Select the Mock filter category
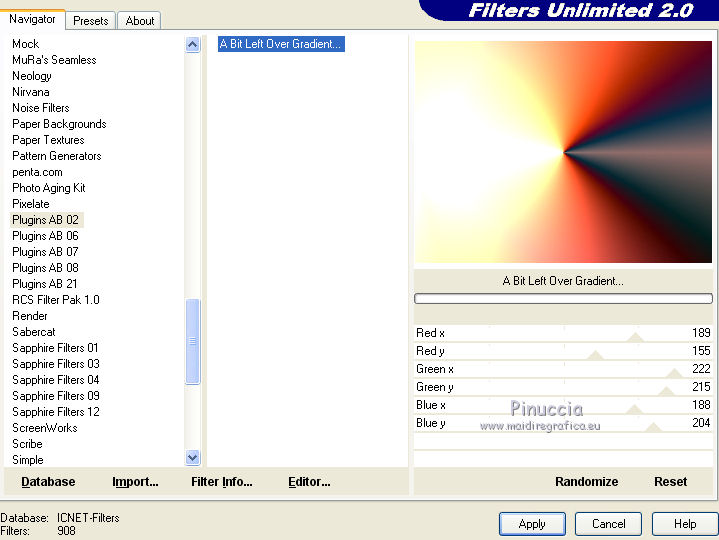This screenshot has height=540, width=719. 26,44
